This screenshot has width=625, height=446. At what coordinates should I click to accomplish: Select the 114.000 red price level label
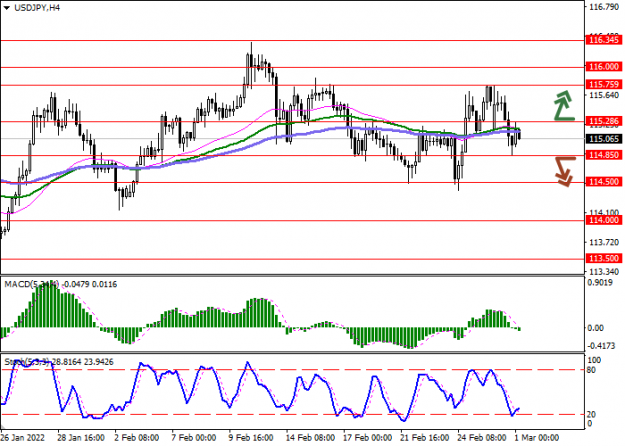[x=604, y=220]
